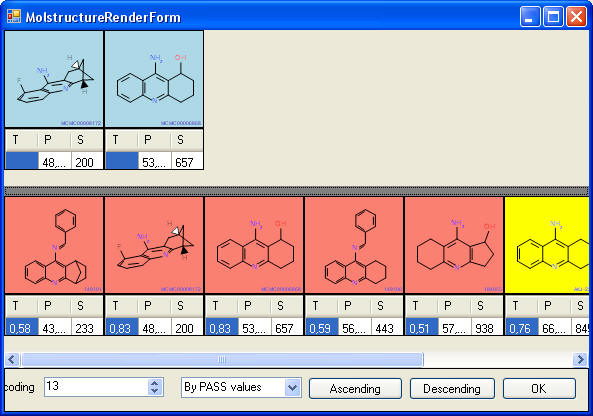Viewport: 593px width, 416px height.
Task: Click the horizontal scrollbar left arrow
Action: [x=12, y=359]
